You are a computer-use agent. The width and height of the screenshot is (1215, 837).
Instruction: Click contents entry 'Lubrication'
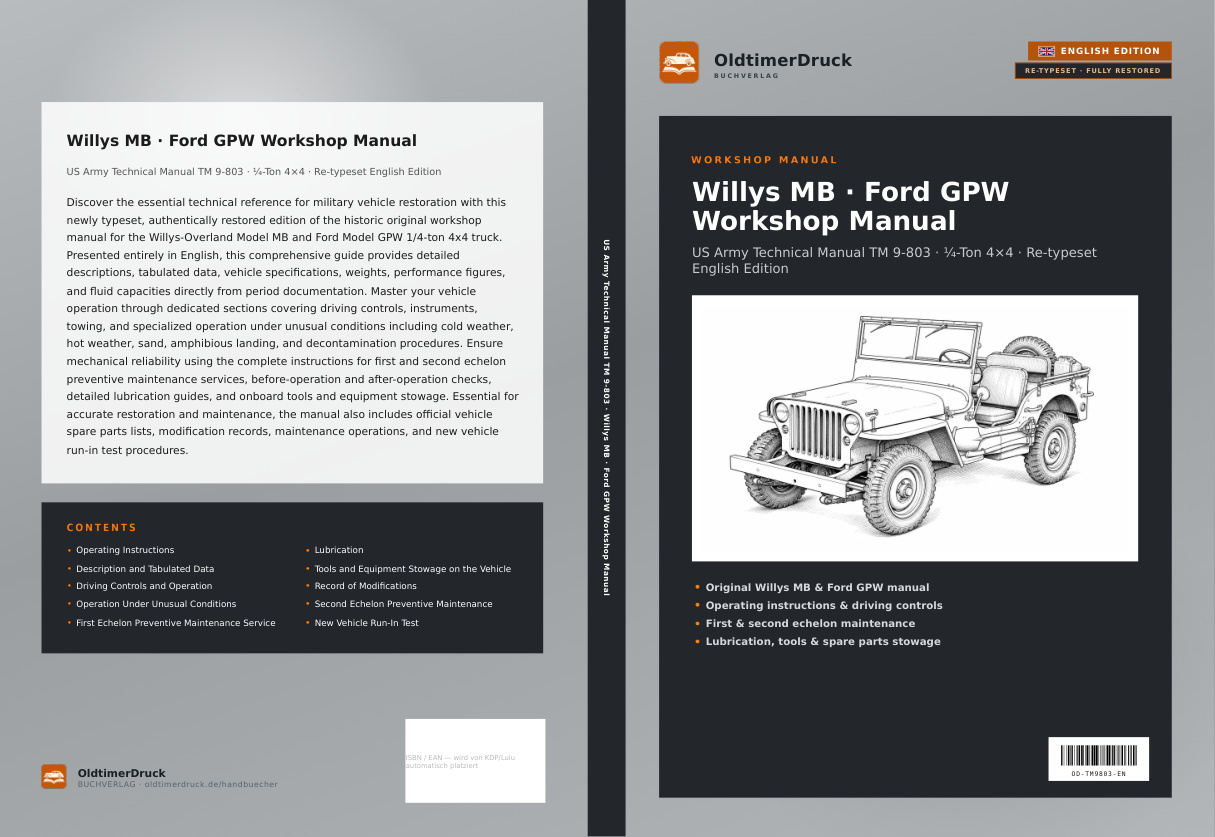(339, 550)
